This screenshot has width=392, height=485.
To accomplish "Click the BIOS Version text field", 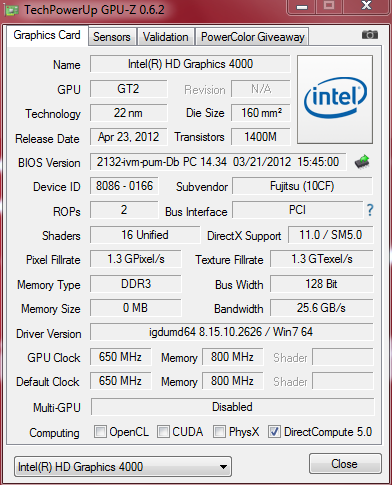I will (x=218, y=162).
